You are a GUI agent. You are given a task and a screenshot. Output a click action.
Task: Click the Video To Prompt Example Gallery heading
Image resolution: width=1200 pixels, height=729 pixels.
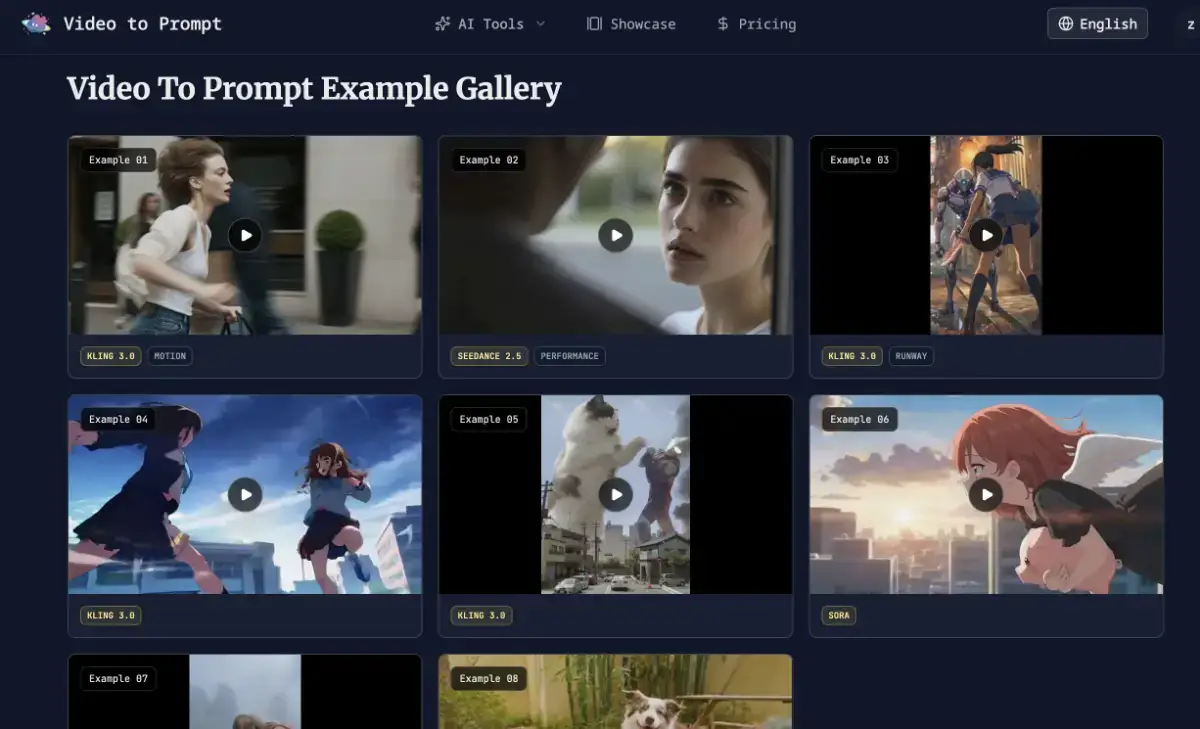tap(314, 89)
